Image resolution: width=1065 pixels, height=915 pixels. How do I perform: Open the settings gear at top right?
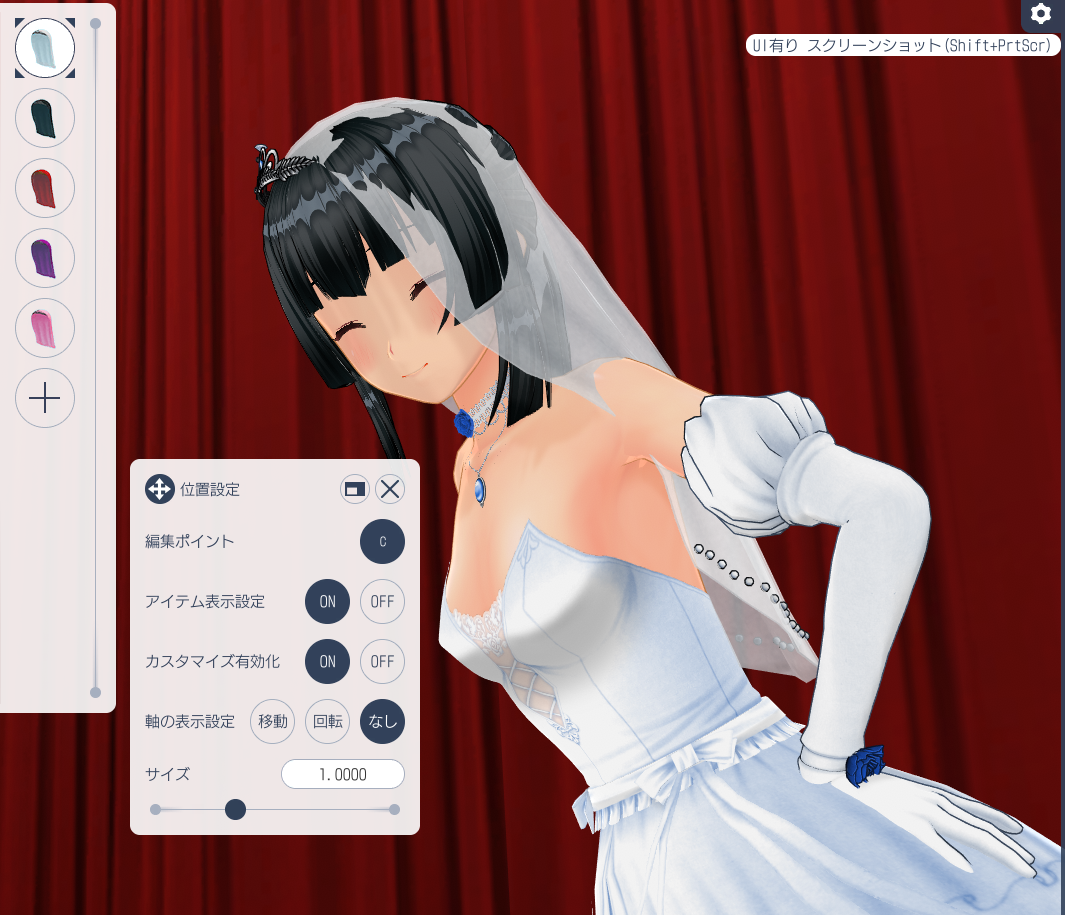(x=1041, y=14)
